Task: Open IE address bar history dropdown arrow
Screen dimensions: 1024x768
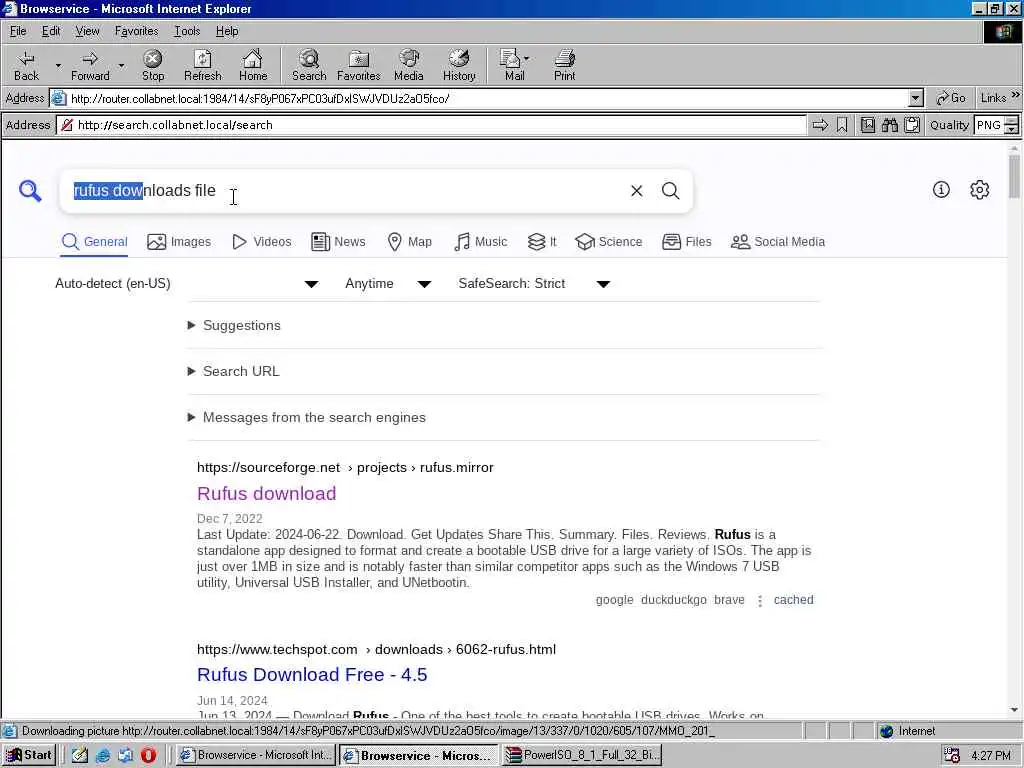Action: coord(916,98)
